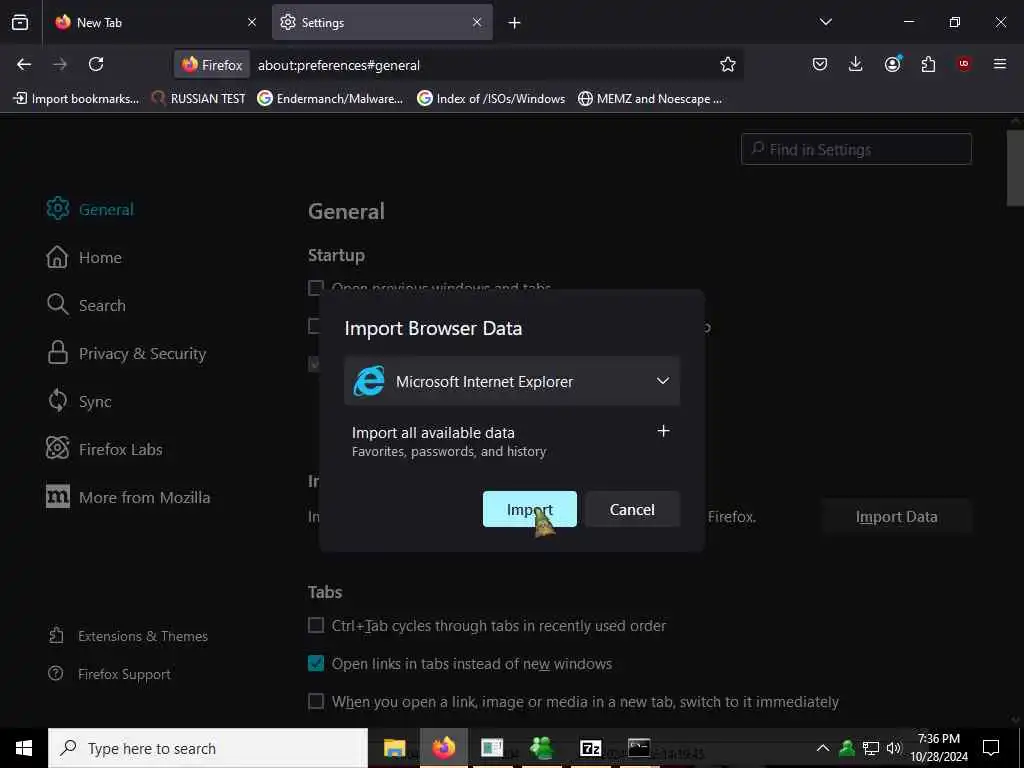Select the Settings tab
The height and width of the screenshot is (768, 1024).
tap(382, 22)
